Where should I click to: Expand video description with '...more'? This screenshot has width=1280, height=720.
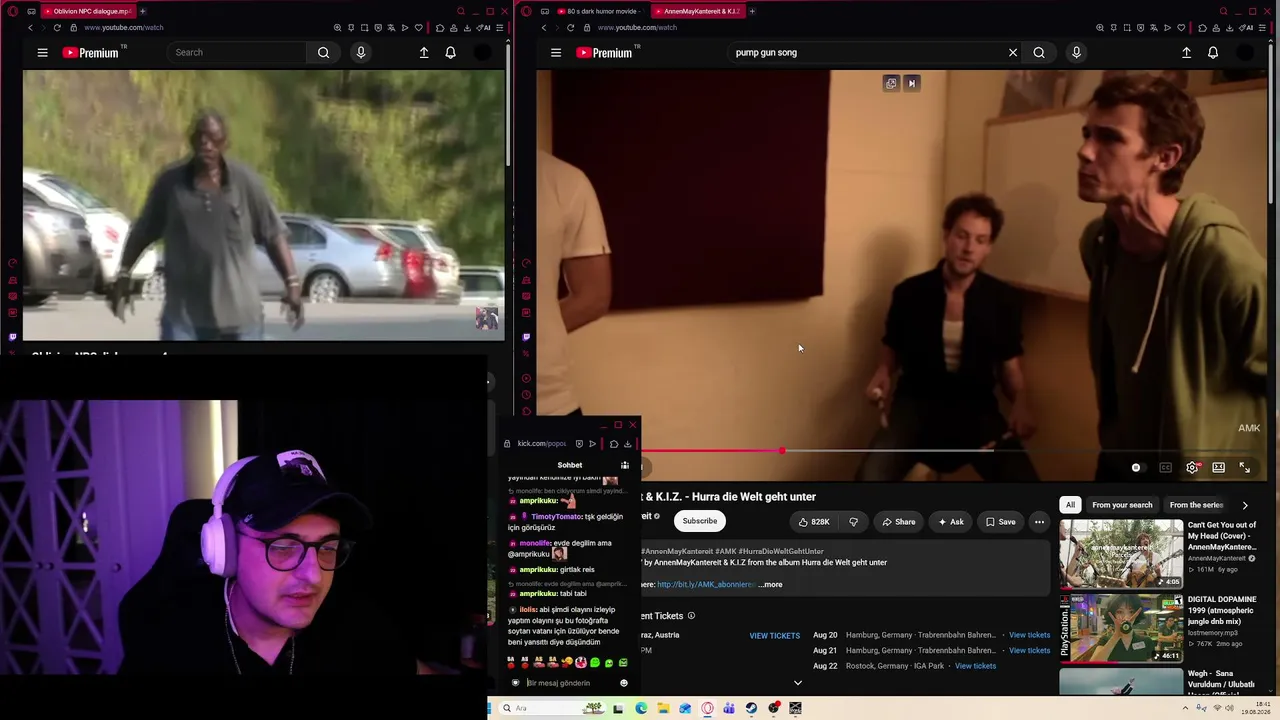tap(771, 585)
